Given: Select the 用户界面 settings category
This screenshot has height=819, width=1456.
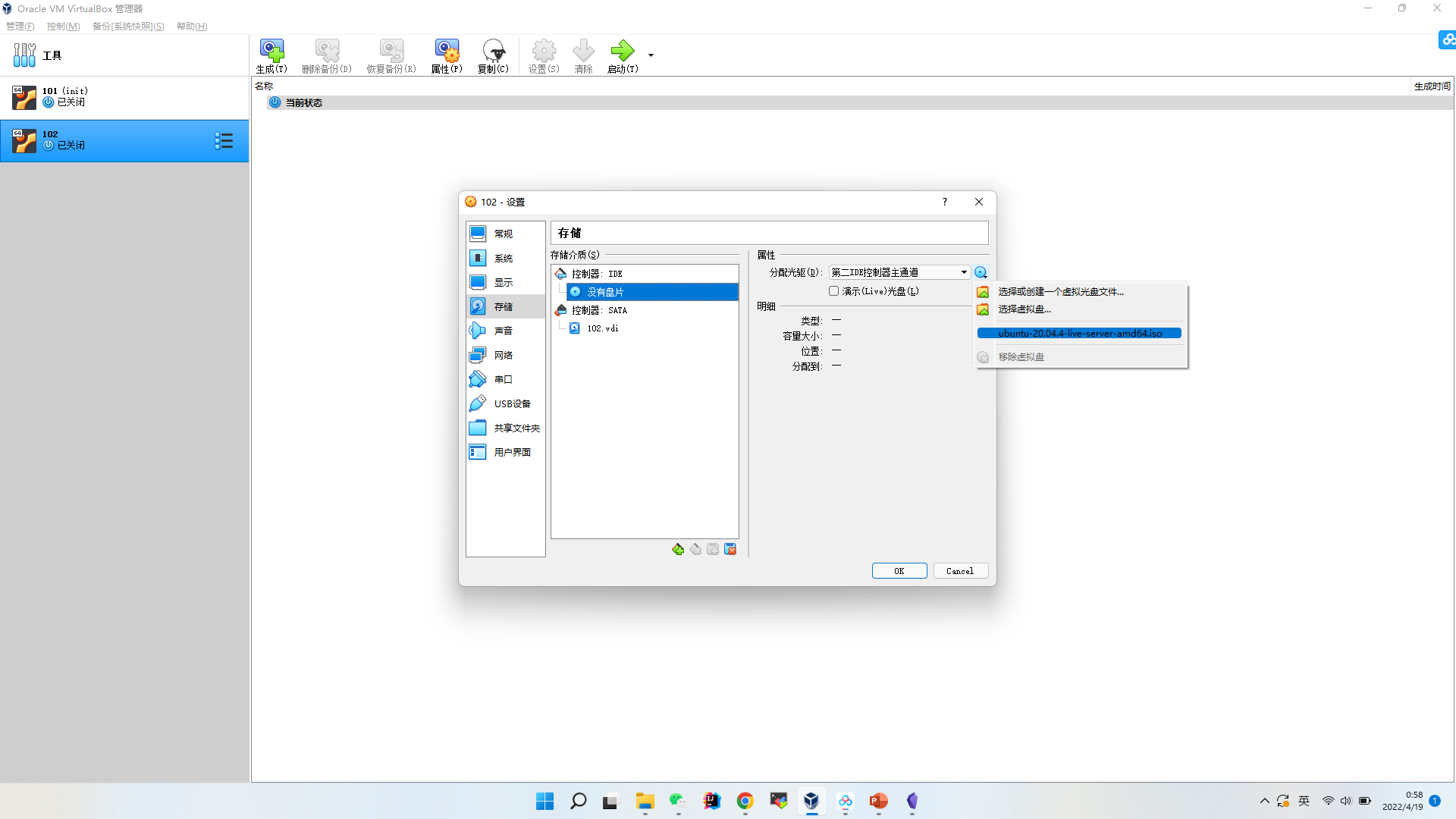Looking at the screenshot, I should (x=505, y=452).
